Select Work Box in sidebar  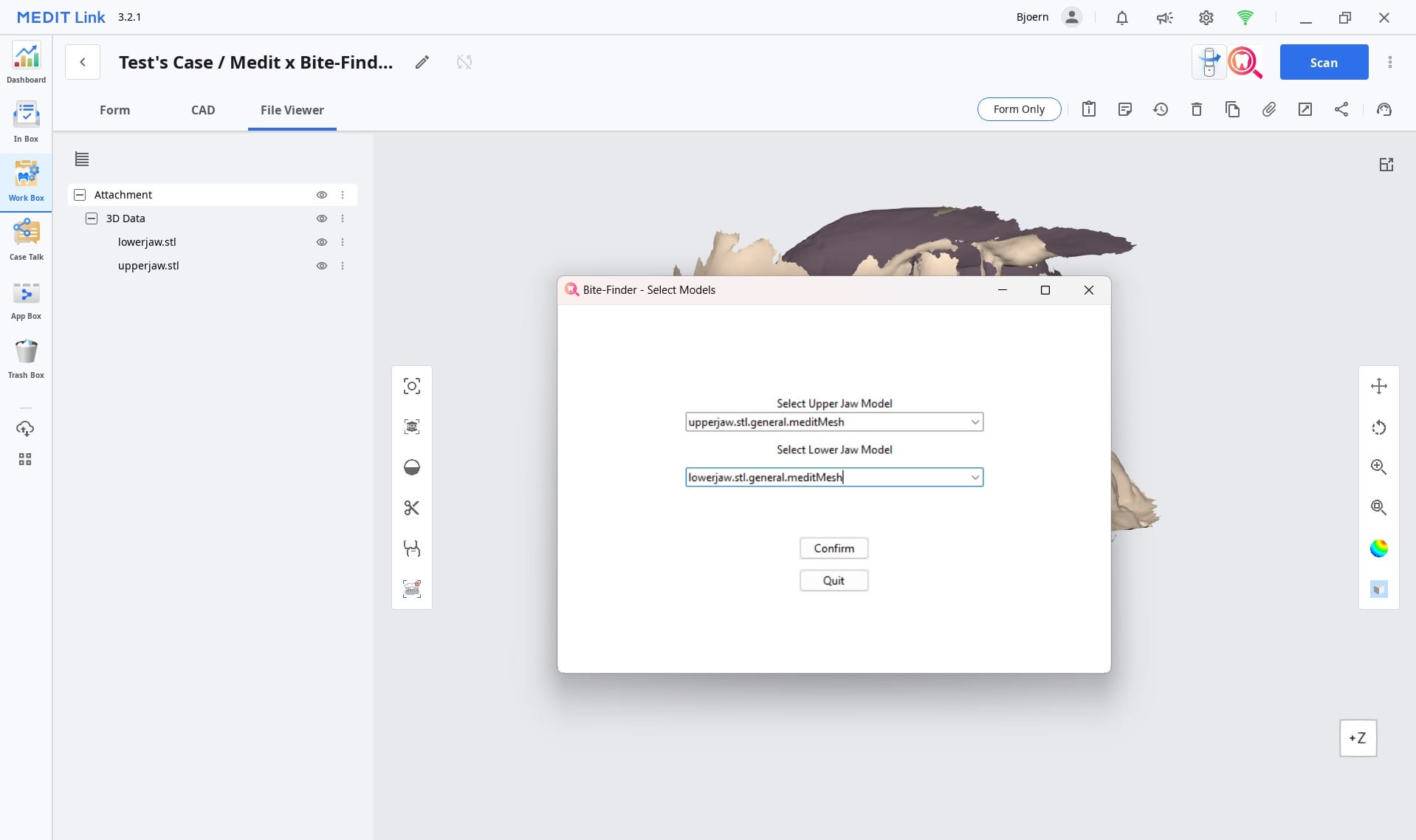[26, 182]
